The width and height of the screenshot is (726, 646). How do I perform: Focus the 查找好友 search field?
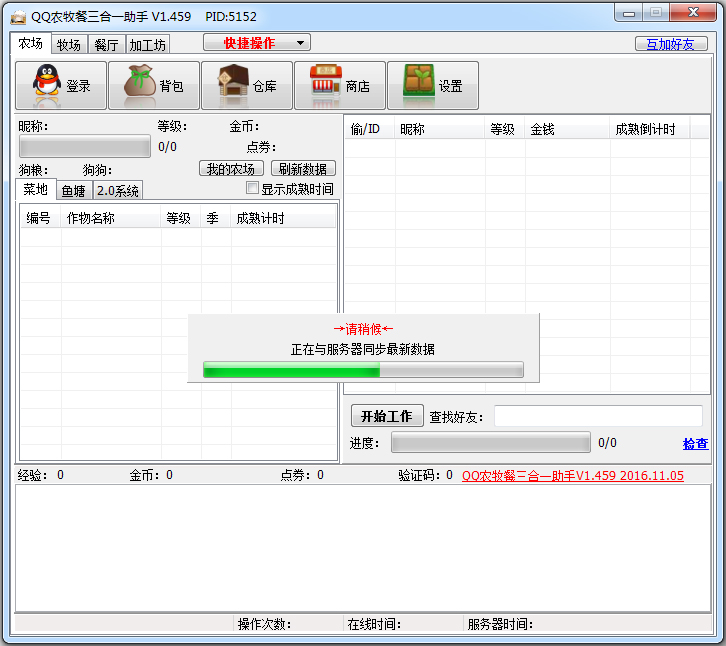pyautogui.click(x=598, y=416)
